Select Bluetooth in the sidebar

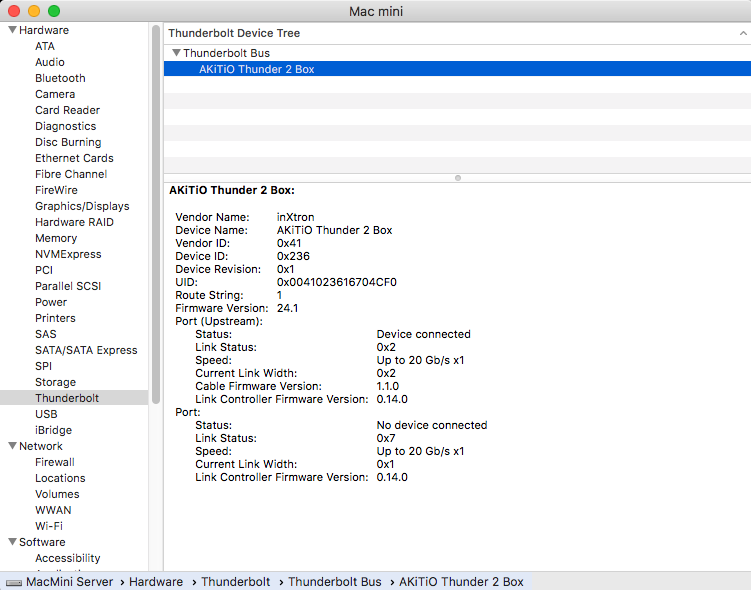[60, 78]
